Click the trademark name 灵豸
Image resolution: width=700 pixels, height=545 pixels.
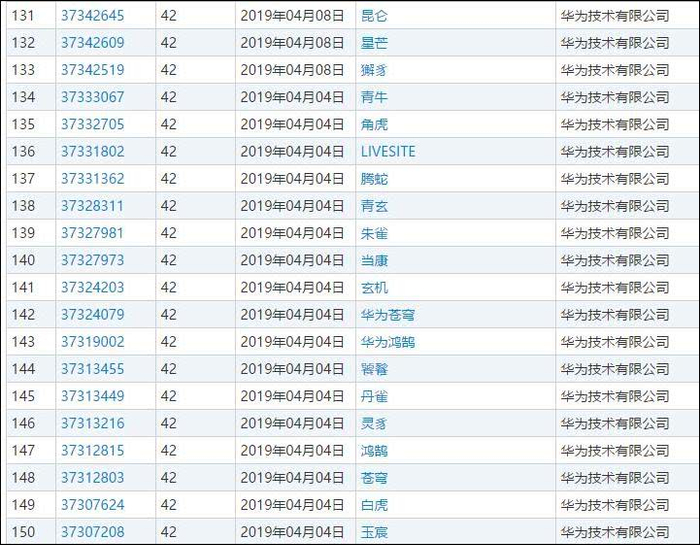click(374, 424)
